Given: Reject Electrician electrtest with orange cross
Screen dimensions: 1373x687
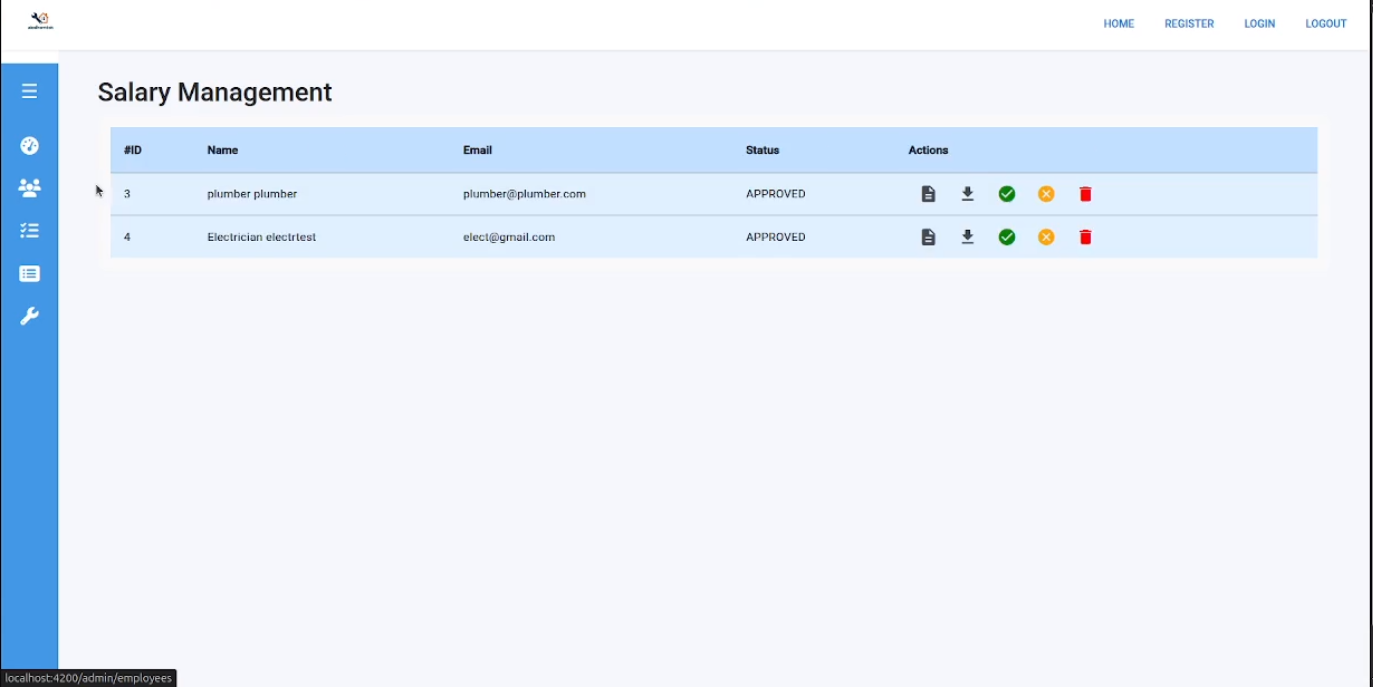Looking at the screenshot, I should tap(1046, 237).
